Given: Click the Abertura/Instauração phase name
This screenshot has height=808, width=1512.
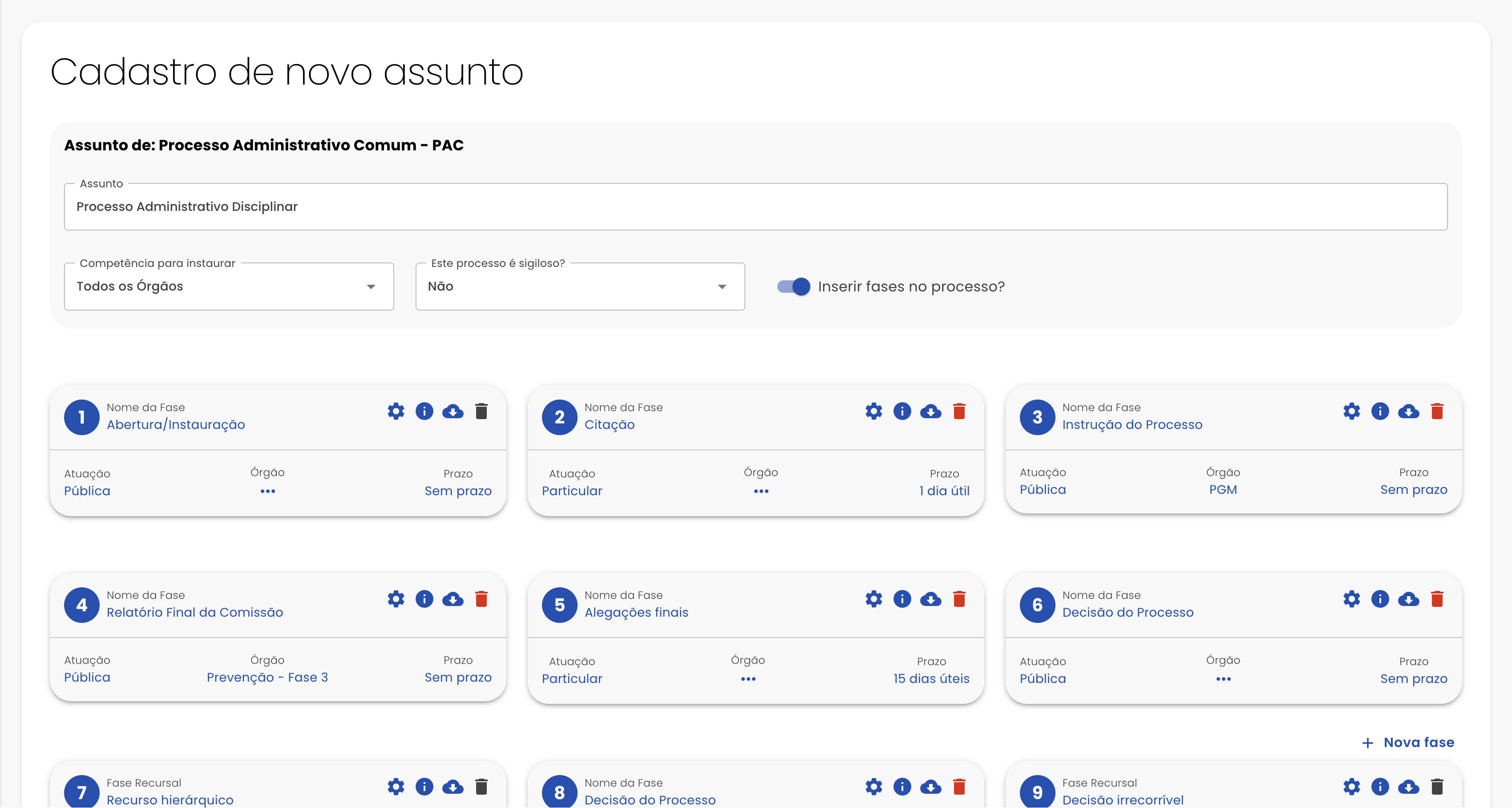Looking at the screenshot, I should pos(176,424).
